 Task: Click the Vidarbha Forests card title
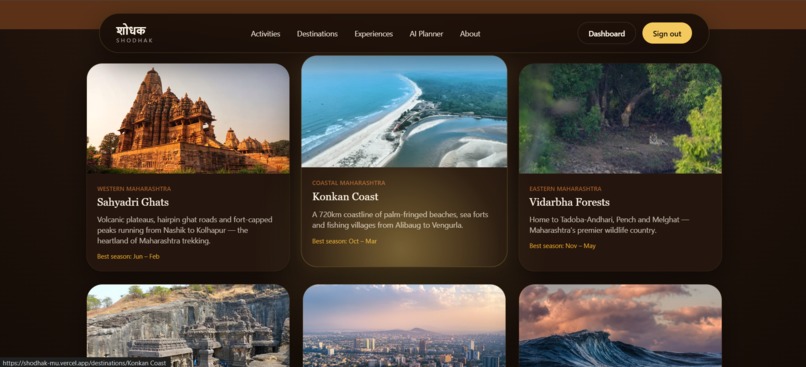tap(570, 202)
